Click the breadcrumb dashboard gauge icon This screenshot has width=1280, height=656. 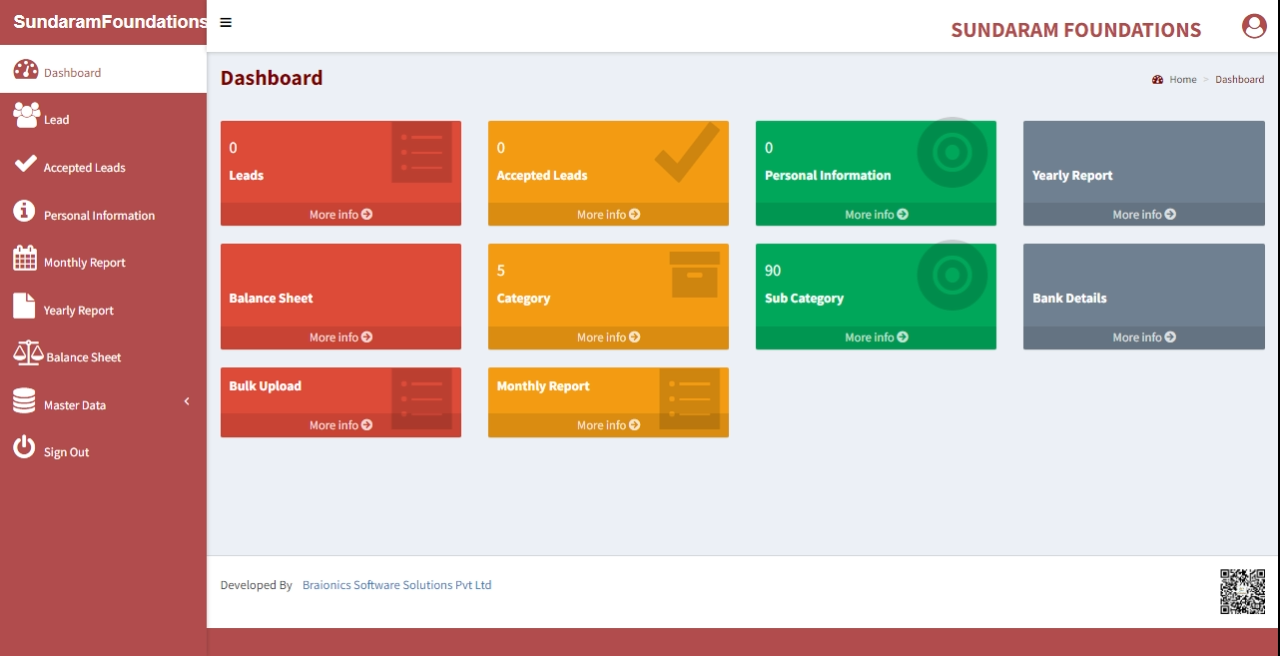click(x=1158, y=79)
